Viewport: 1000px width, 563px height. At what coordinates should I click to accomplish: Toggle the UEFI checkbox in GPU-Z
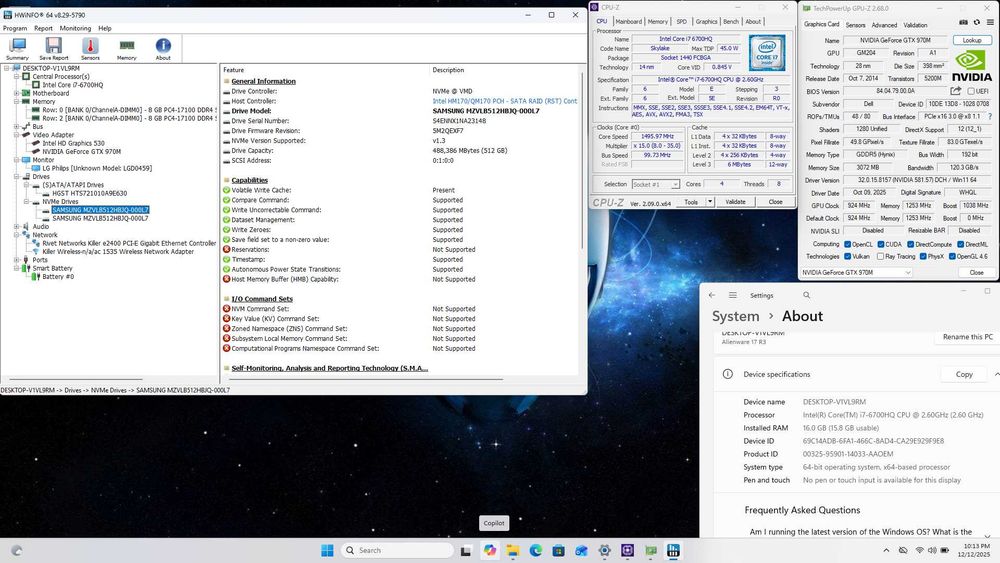[x=971, y=91]
